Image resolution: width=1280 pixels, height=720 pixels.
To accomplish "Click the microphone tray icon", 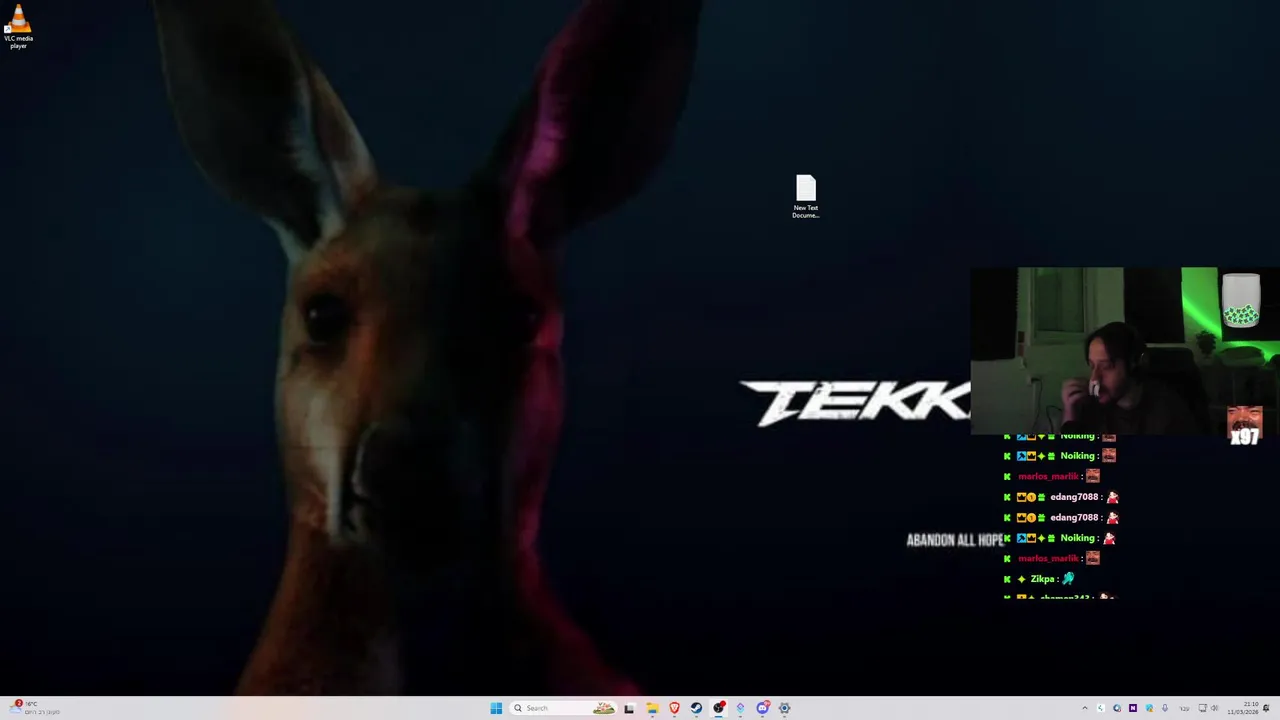I will click(x=1165, y=708).
